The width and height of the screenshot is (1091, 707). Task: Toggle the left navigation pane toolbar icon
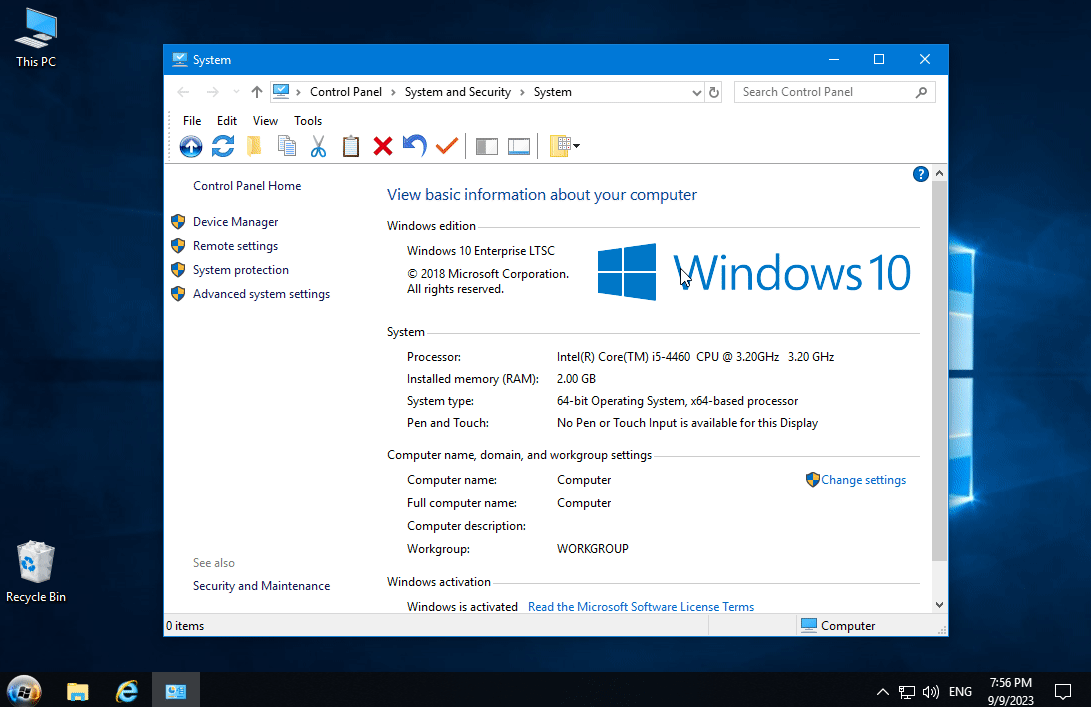(486, 146)
